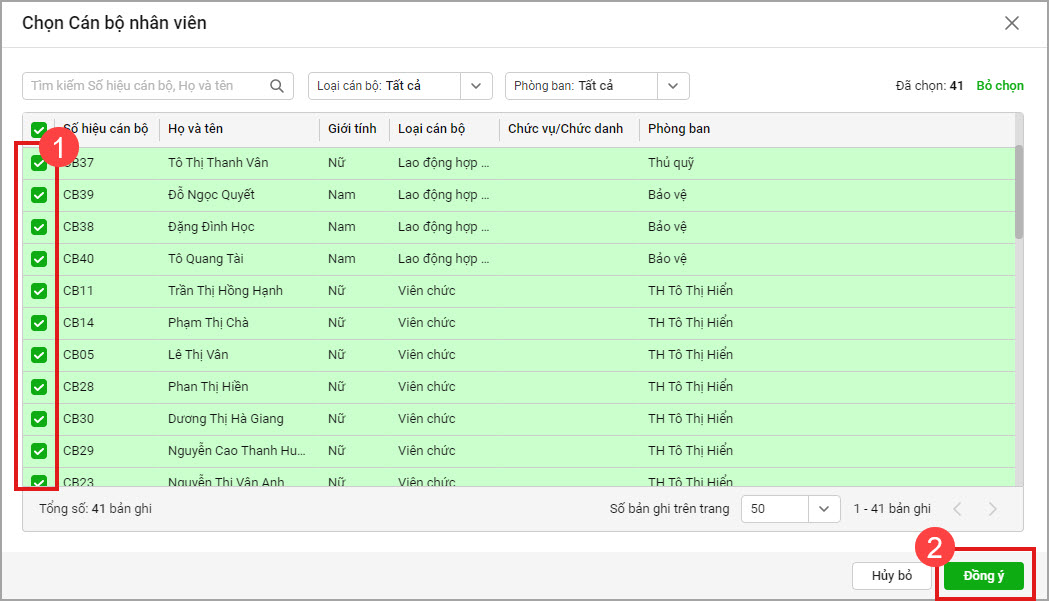This screenshot has width=1049, height=601.
Task: Focus the employee search input field
Action: [x=145, y=86]
